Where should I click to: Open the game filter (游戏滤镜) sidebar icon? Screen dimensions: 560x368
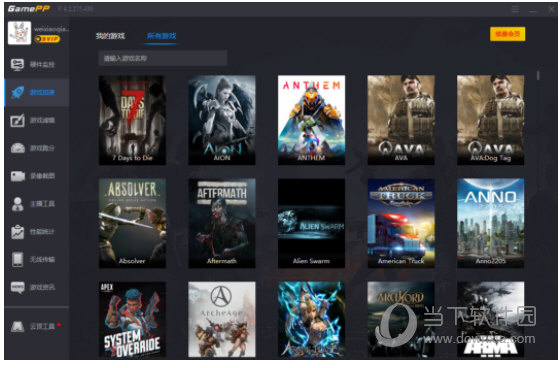point(17,120)
